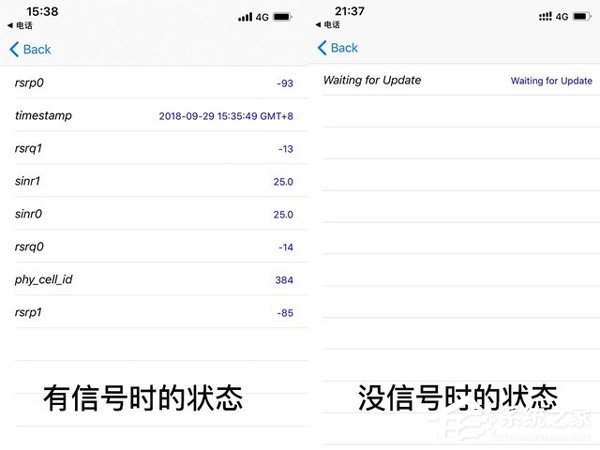Tap the 4G indicator in the right phone
The height and width of the screenshot is (450, 600).
click(562, 16)
